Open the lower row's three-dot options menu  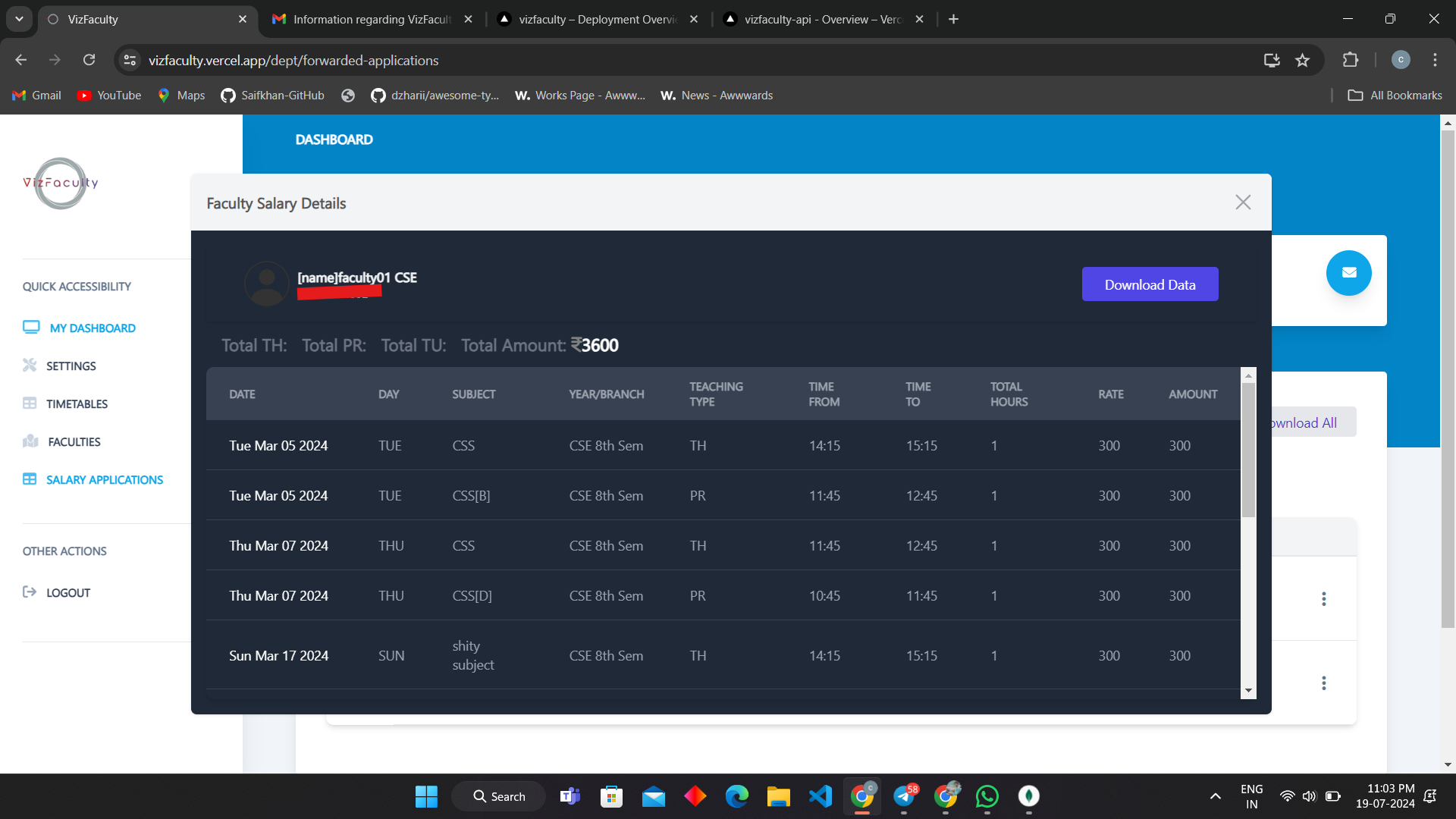coord(1323,683)
